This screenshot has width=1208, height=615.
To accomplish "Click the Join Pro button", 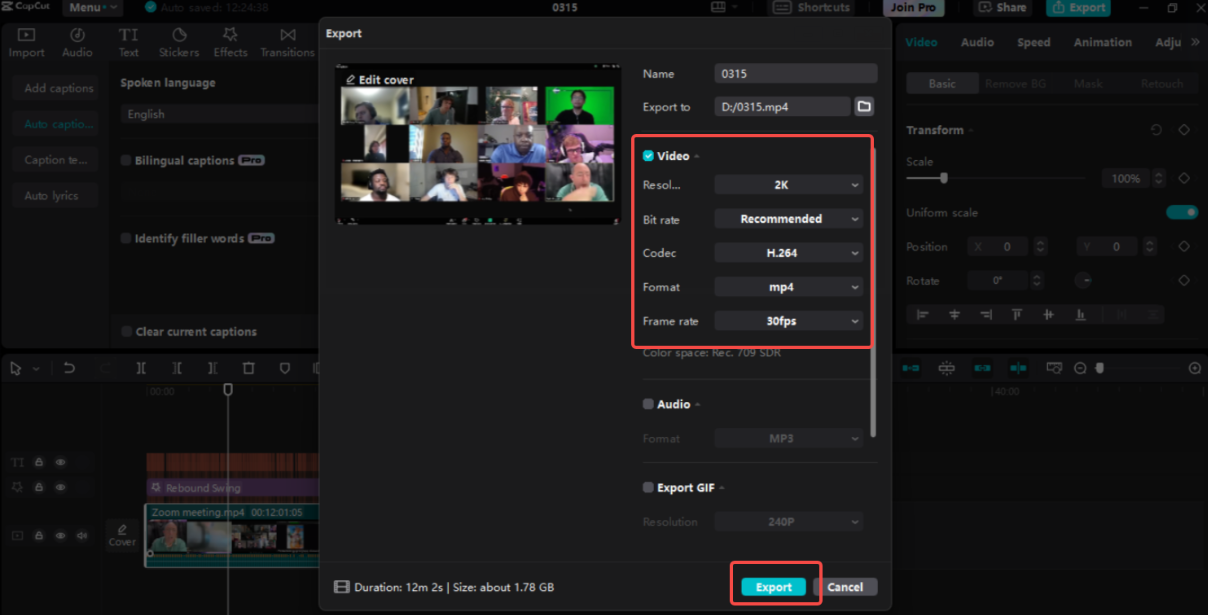I will click(x=914, y=7).
